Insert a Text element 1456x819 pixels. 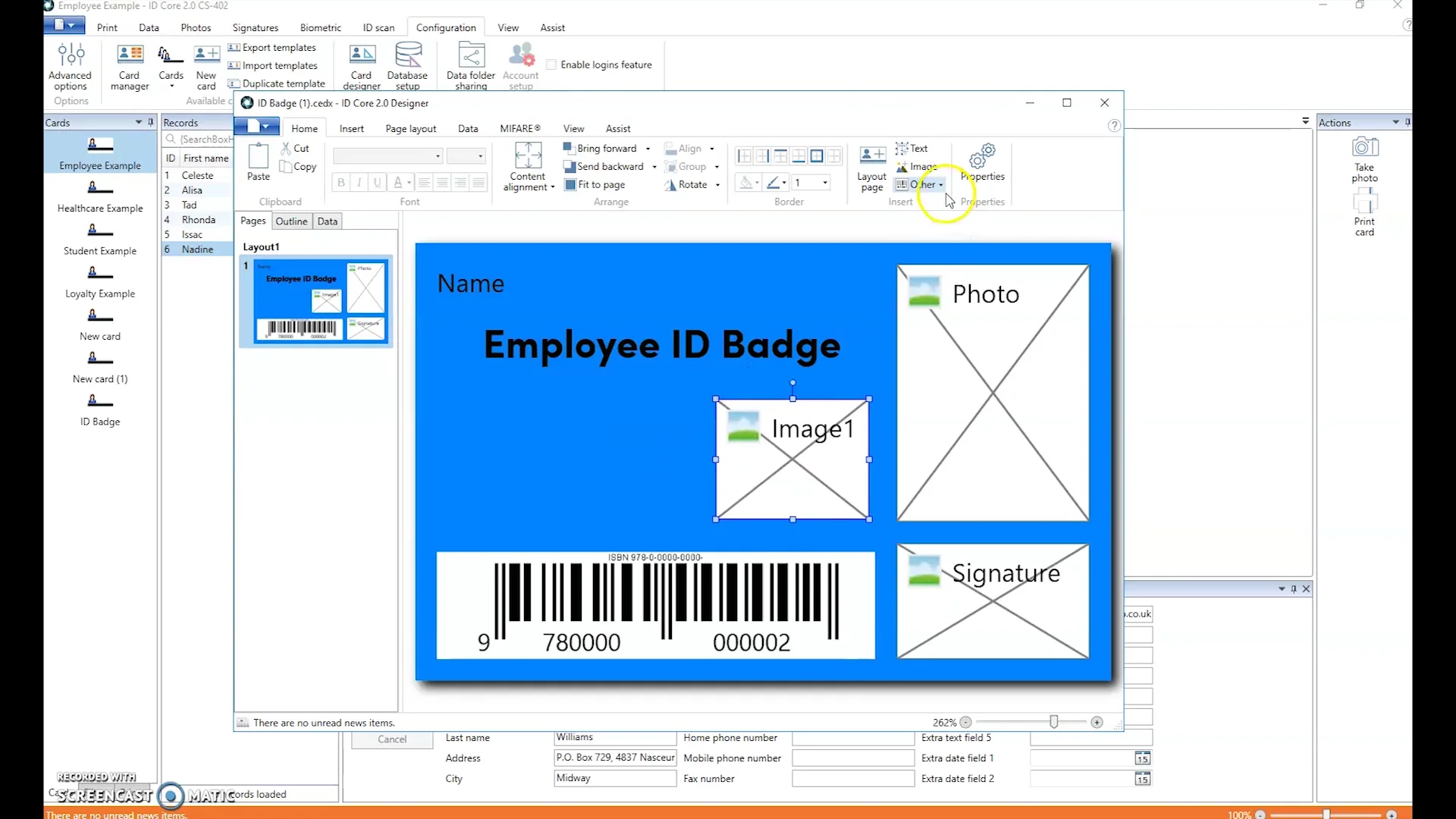912,149
